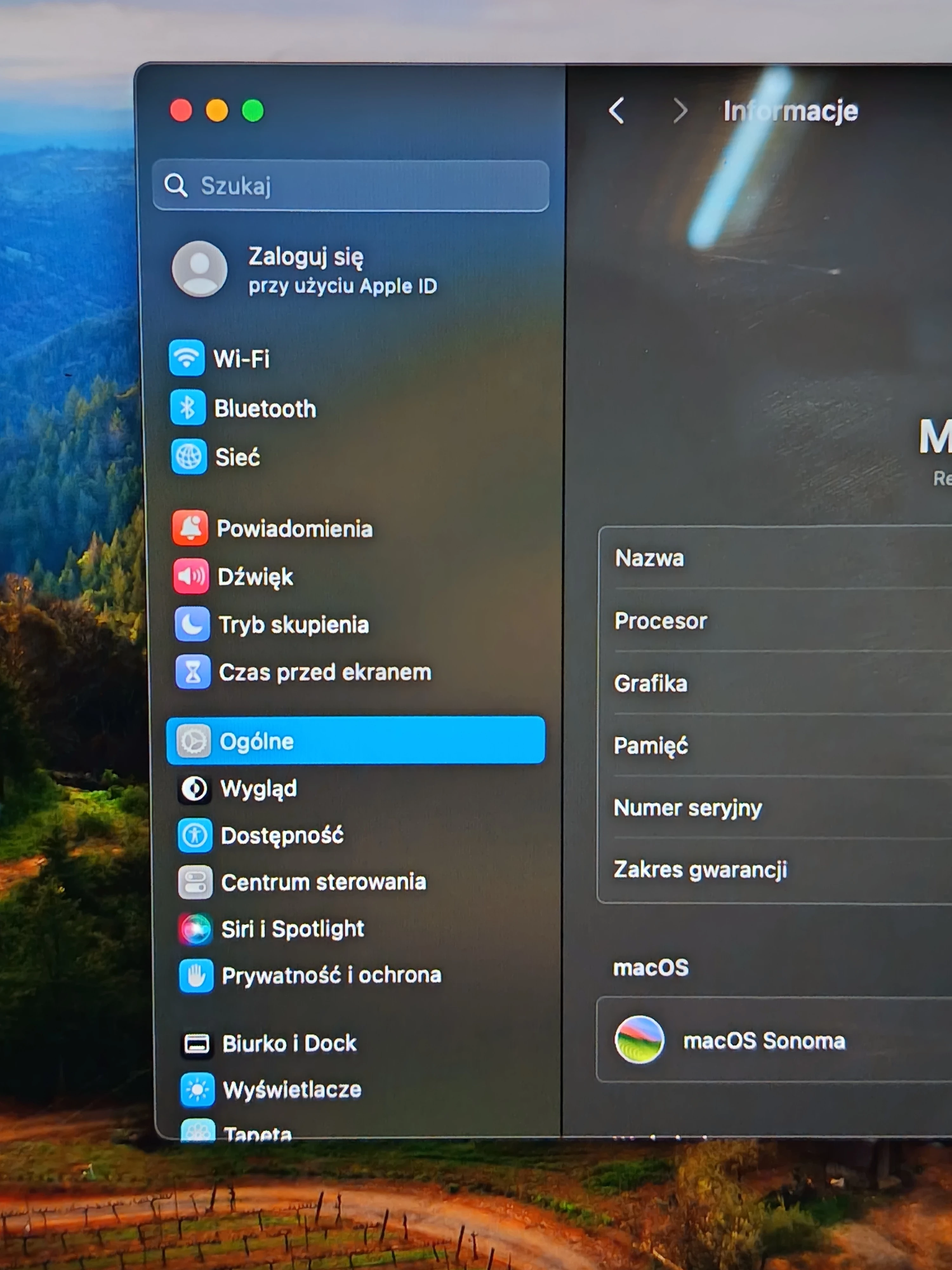Open Dźwięk sound icon
Image resolution: width=952 pixels, height=1270 pixels.
click(x=191, y=576)
